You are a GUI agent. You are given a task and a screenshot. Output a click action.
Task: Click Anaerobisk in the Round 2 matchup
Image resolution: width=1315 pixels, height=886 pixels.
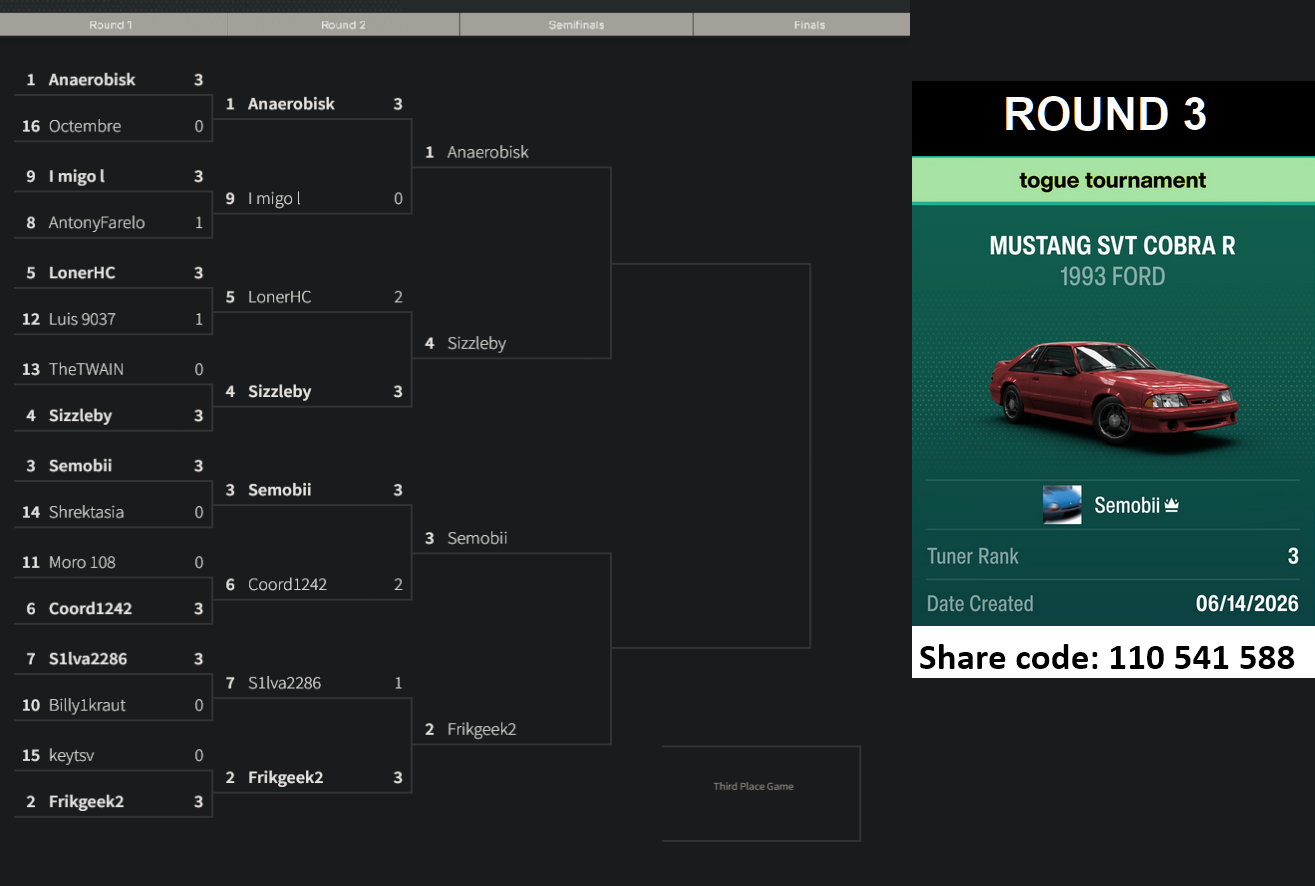[x=291, y=104]
